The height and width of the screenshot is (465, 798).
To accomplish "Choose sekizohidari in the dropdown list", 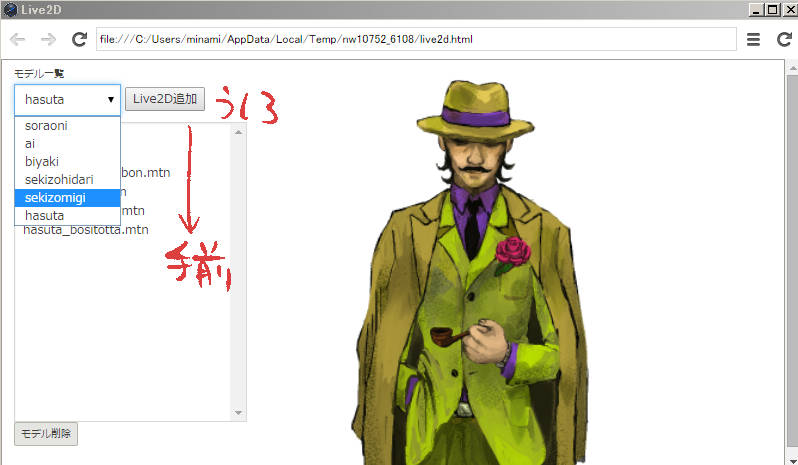I will (x=67, y=180).
